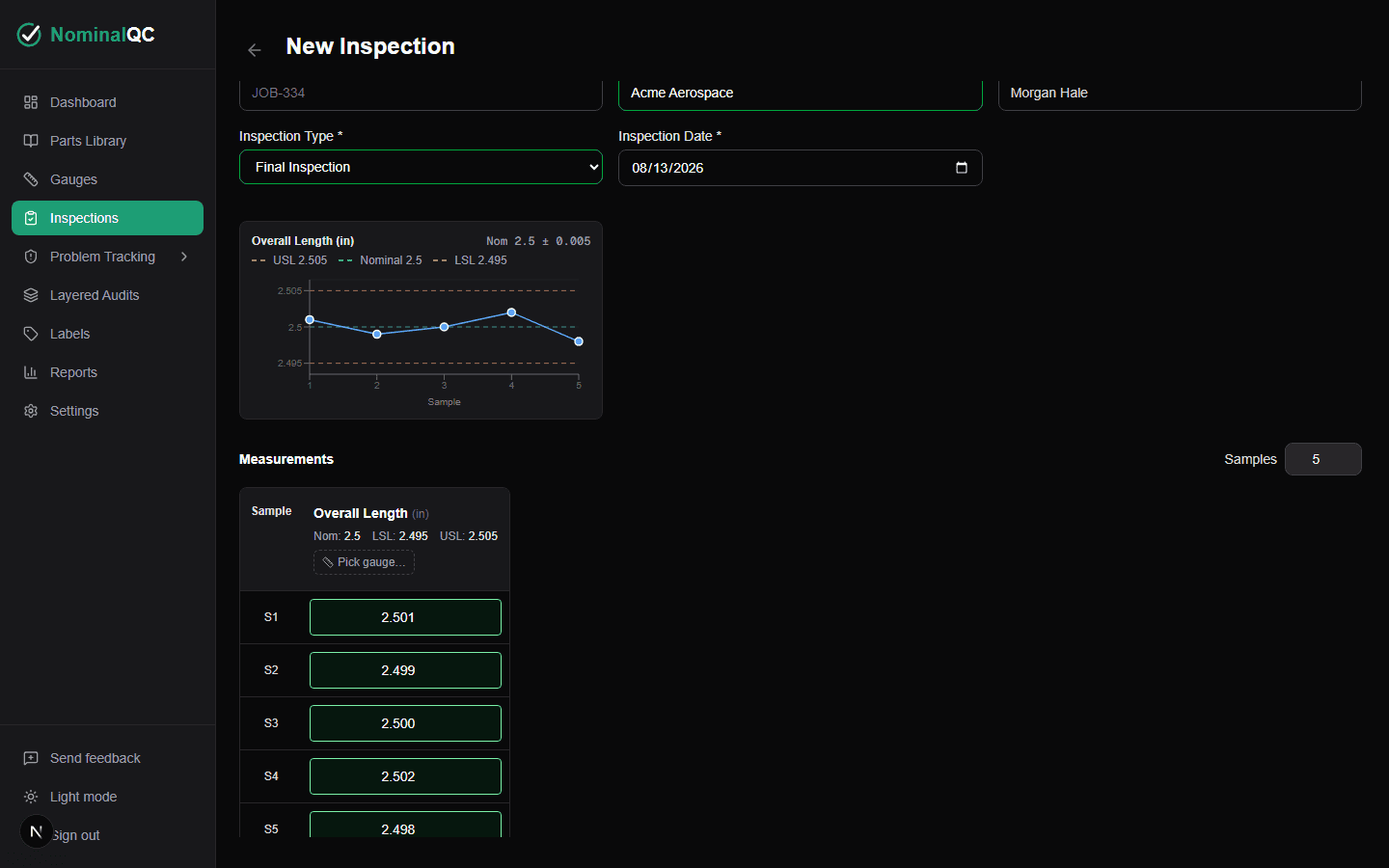Image resolution: width=1389 pixels, height=868 pixels.
Task: Click the sample 4 point on the chart
Action: point(511,312)
